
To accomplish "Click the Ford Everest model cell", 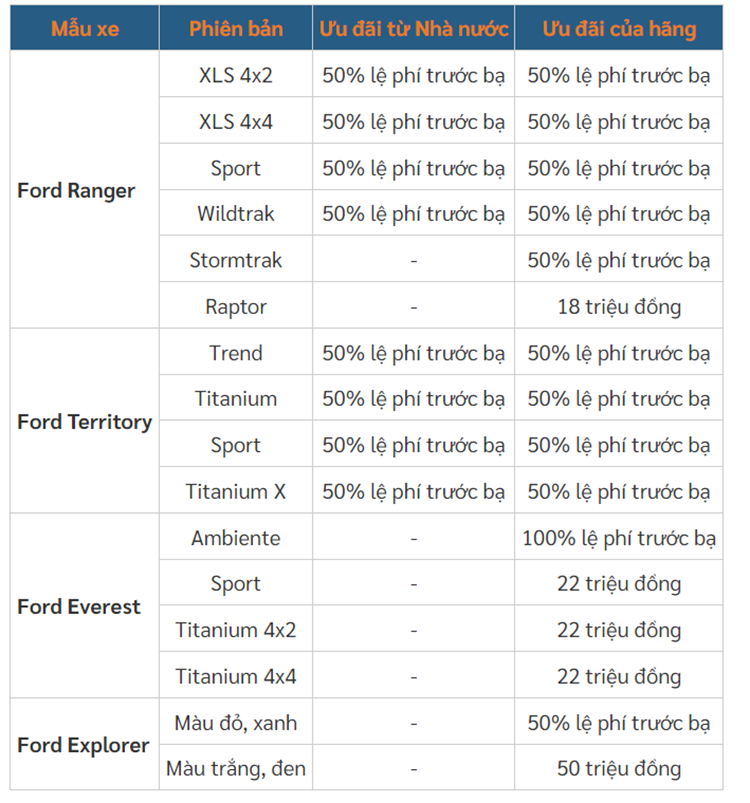I will pyautogui.click(x=79, y=607).
